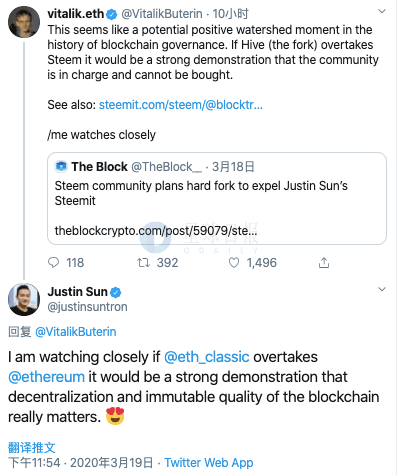This screenshot has height=475, width=398.
Task: Open the @ethereum mention link
Action: (x=46, y=377)
